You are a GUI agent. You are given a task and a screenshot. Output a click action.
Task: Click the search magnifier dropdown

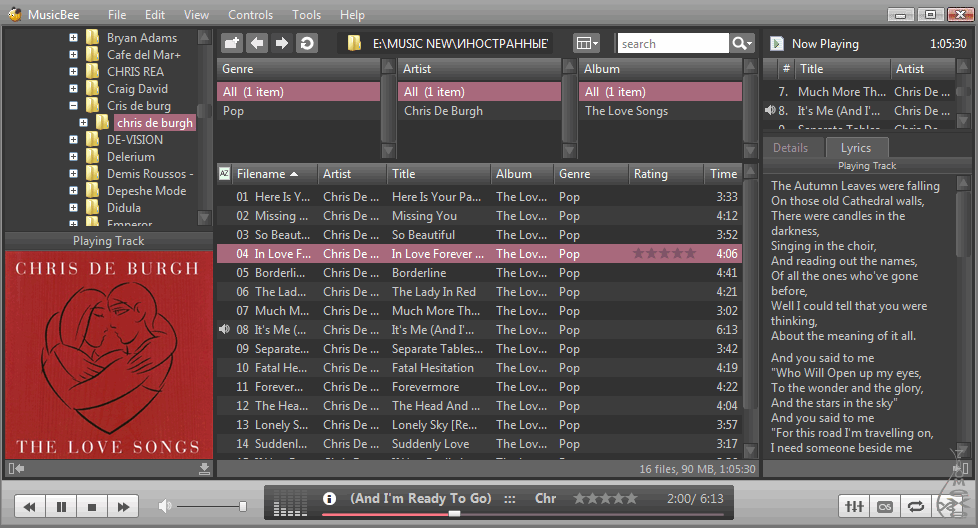click(742, 43)
